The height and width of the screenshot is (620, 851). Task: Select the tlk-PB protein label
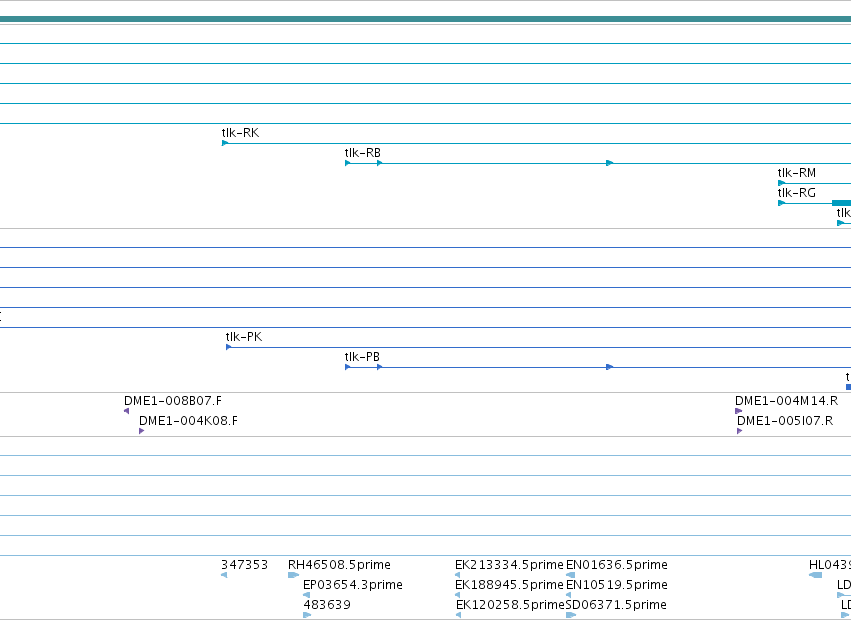click(x=362, y=357)
